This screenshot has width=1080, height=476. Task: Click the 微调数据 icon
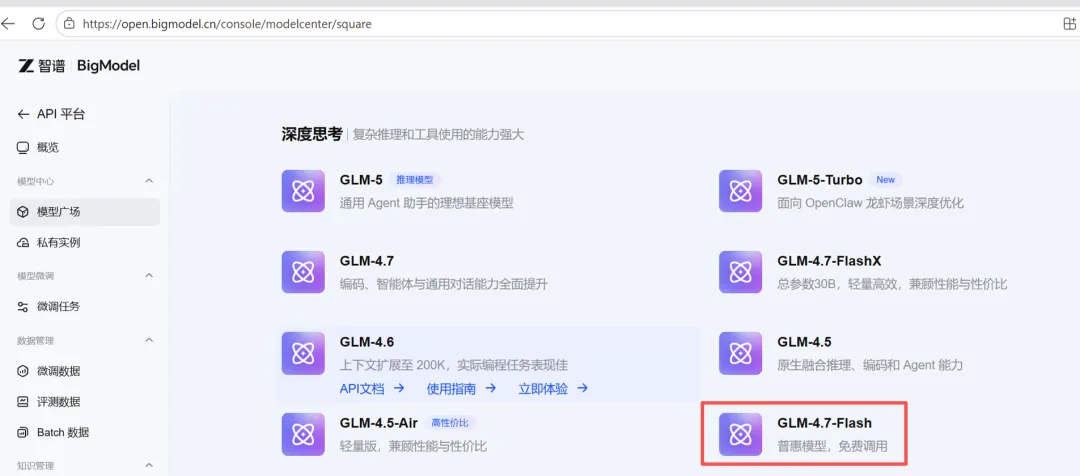[x=23, y=371]
